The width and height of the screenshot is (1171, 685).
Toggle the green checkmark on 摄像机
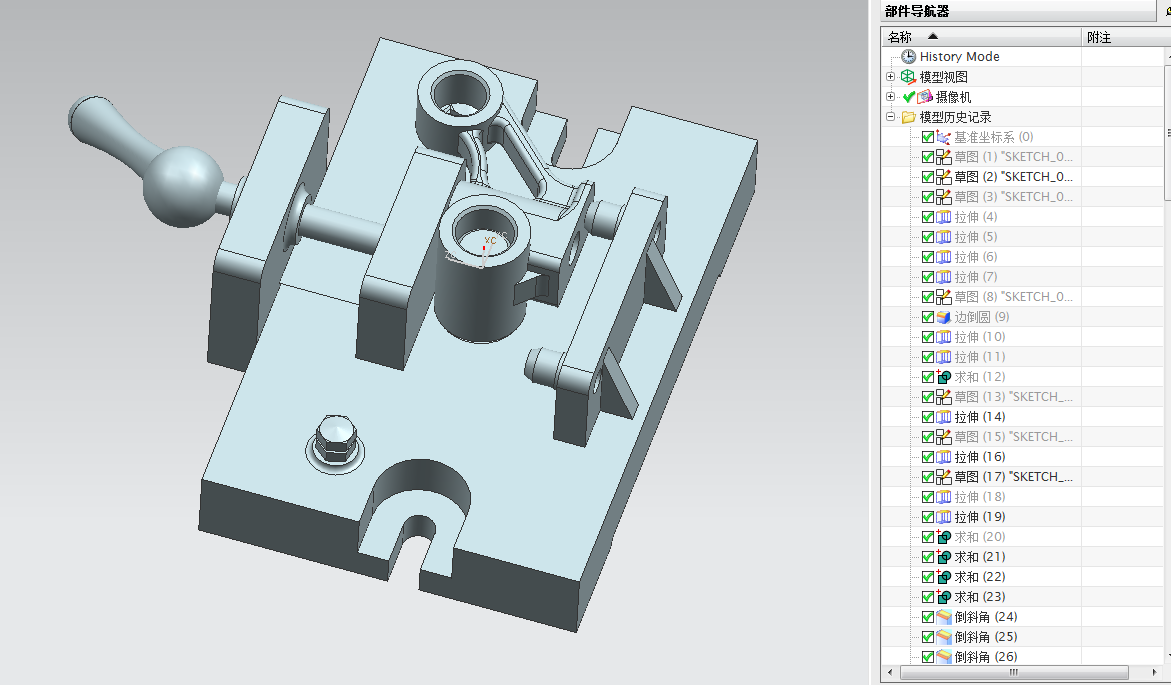coord(909,97)
